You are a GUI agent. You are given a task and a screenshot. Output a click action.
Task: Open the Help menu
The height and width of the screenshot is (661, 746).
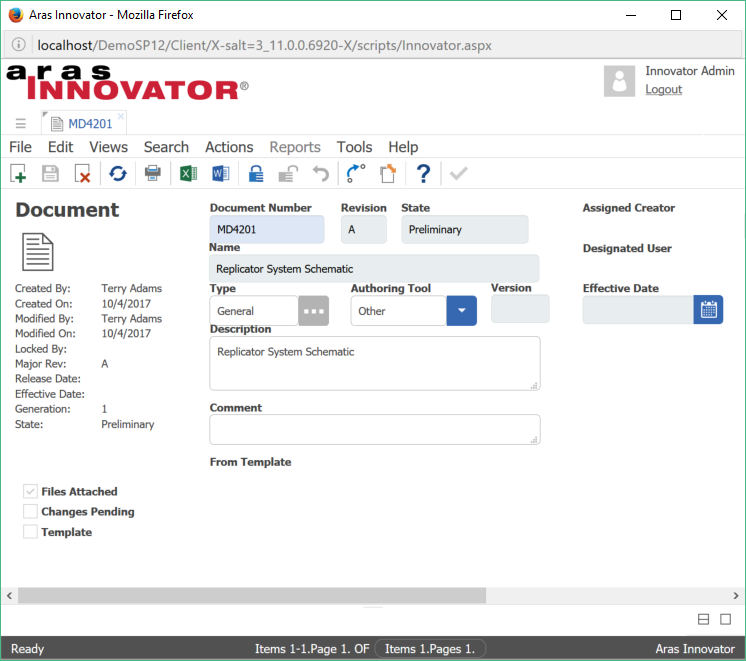click(403, 147)
